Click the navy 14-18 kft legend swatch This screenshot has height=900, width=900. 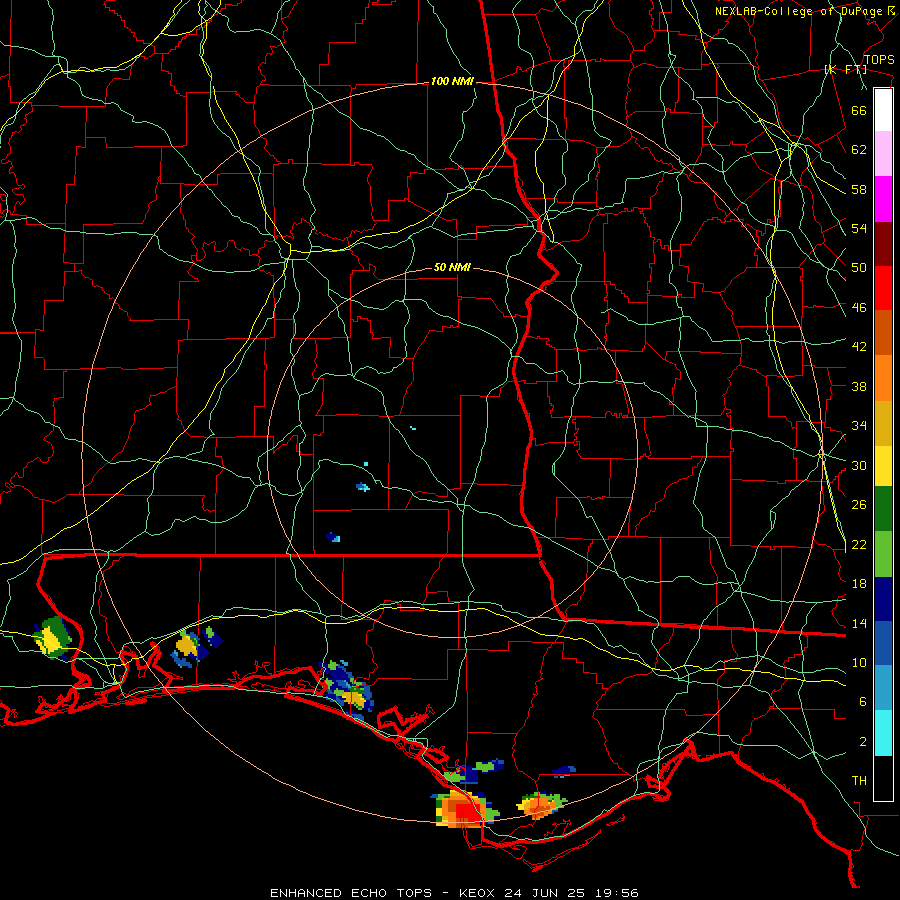click(883, 599)
